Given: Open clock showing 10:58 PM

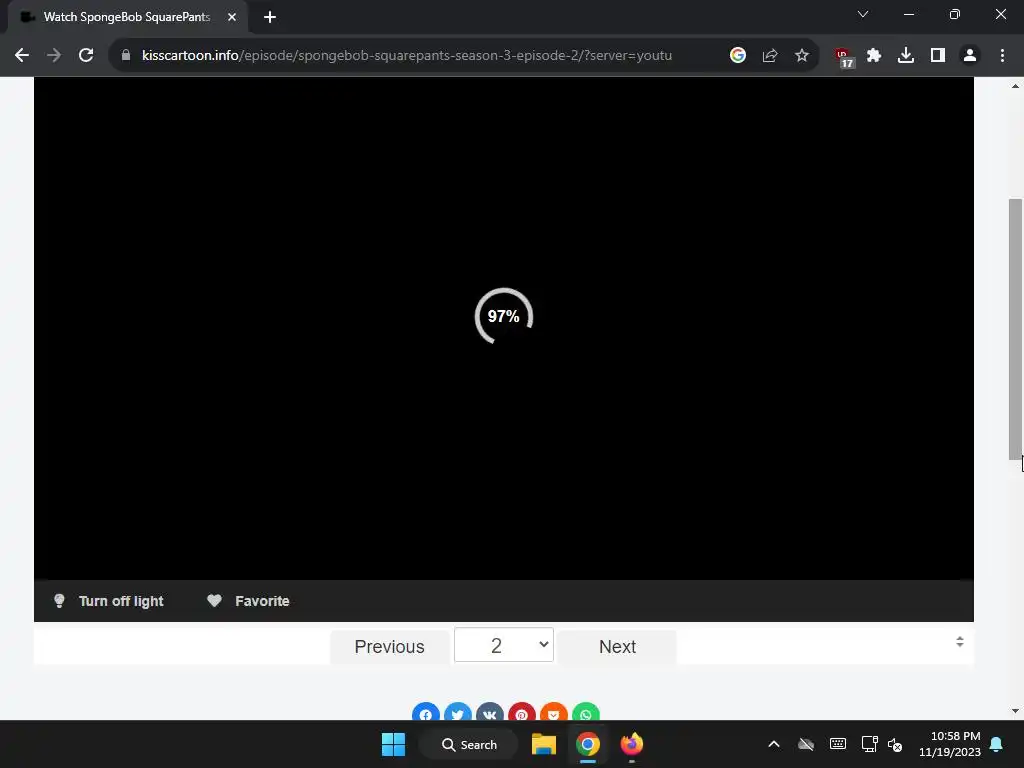Looking at the screenshot, I should coord(950,744).
